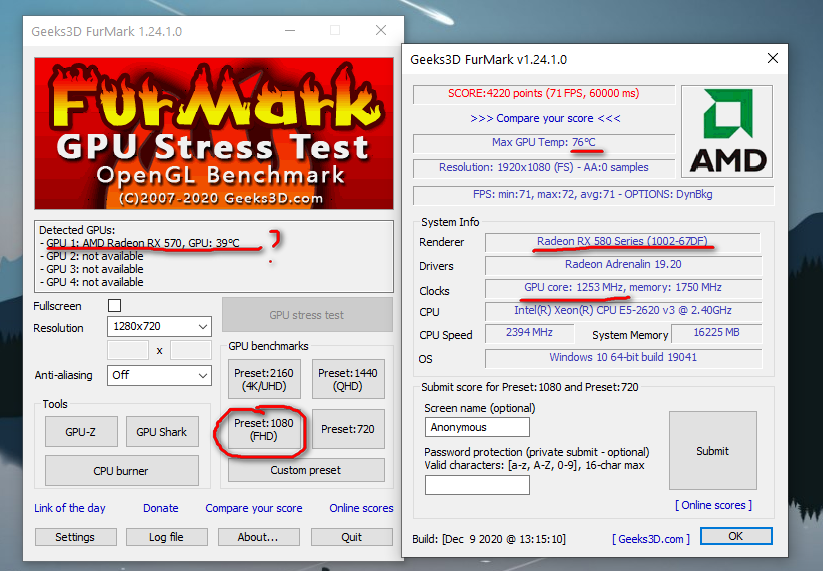Open the Log file button
823x571 pixels.
[x=166, y=537]
